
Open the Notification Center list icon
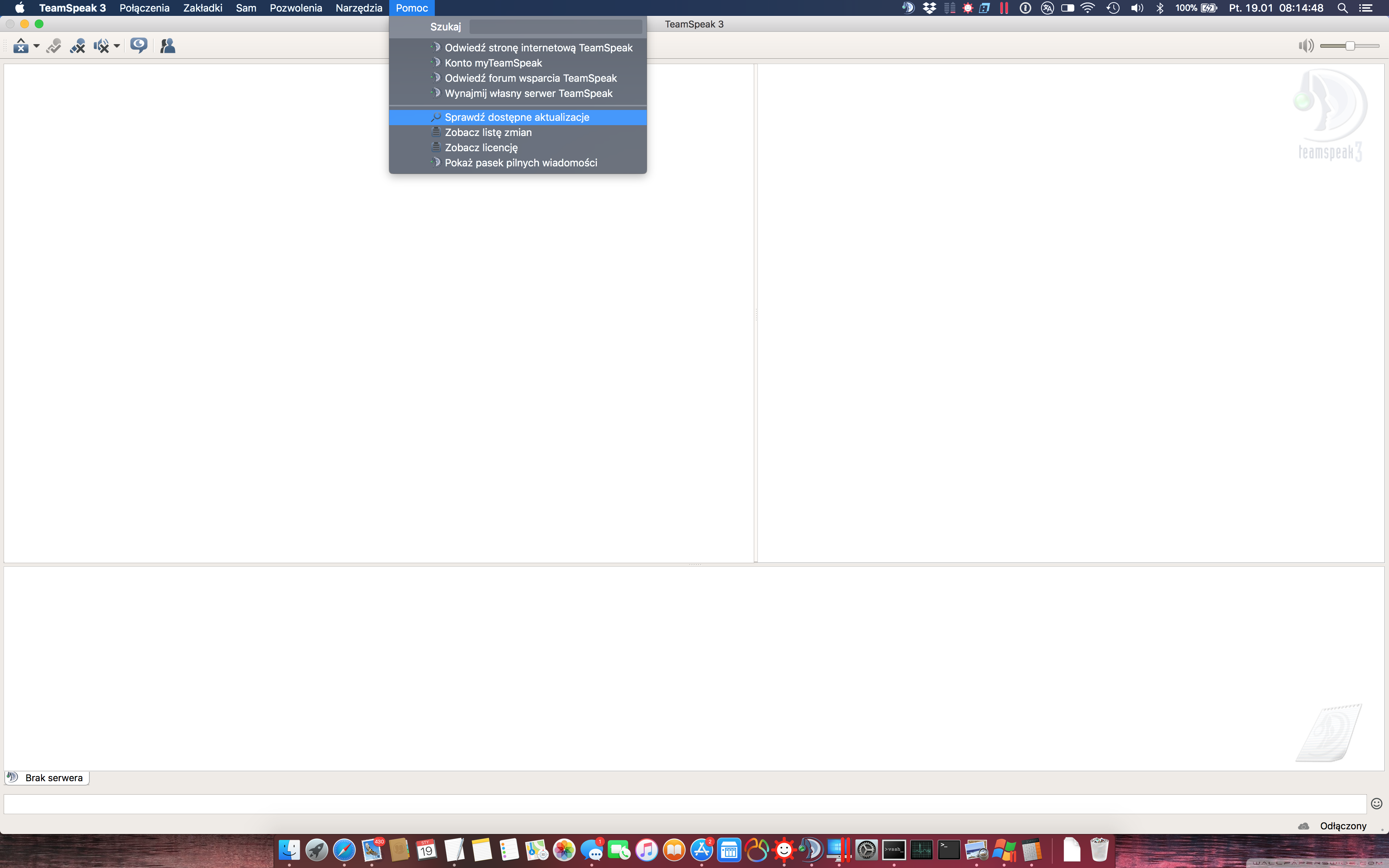[x=1366, y=8]
